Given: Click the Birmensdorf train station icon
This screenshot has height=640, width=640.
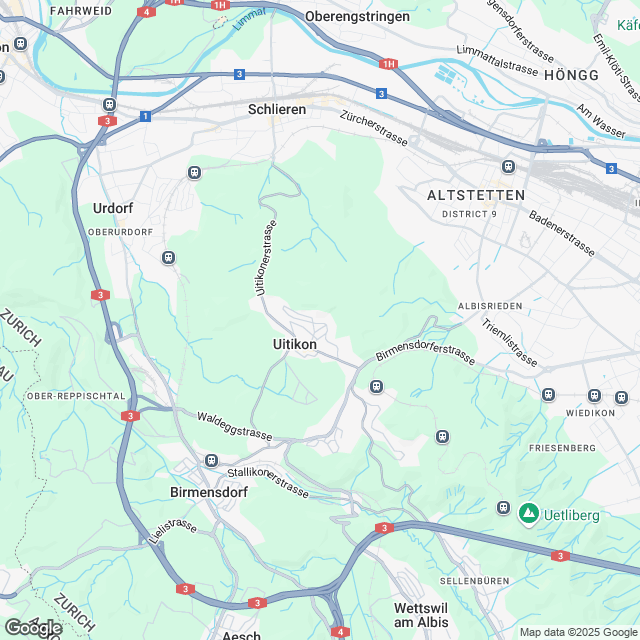Looking at the screenshot, I should [211, 460].
